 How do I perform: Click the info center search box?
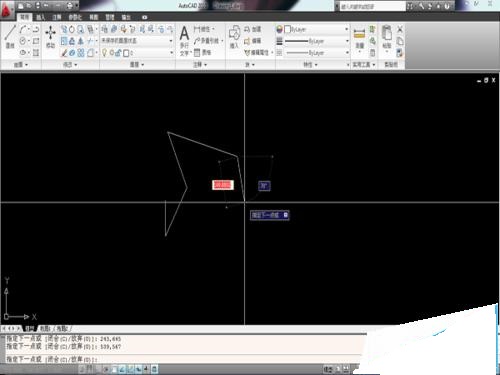[x=373, y=6]
